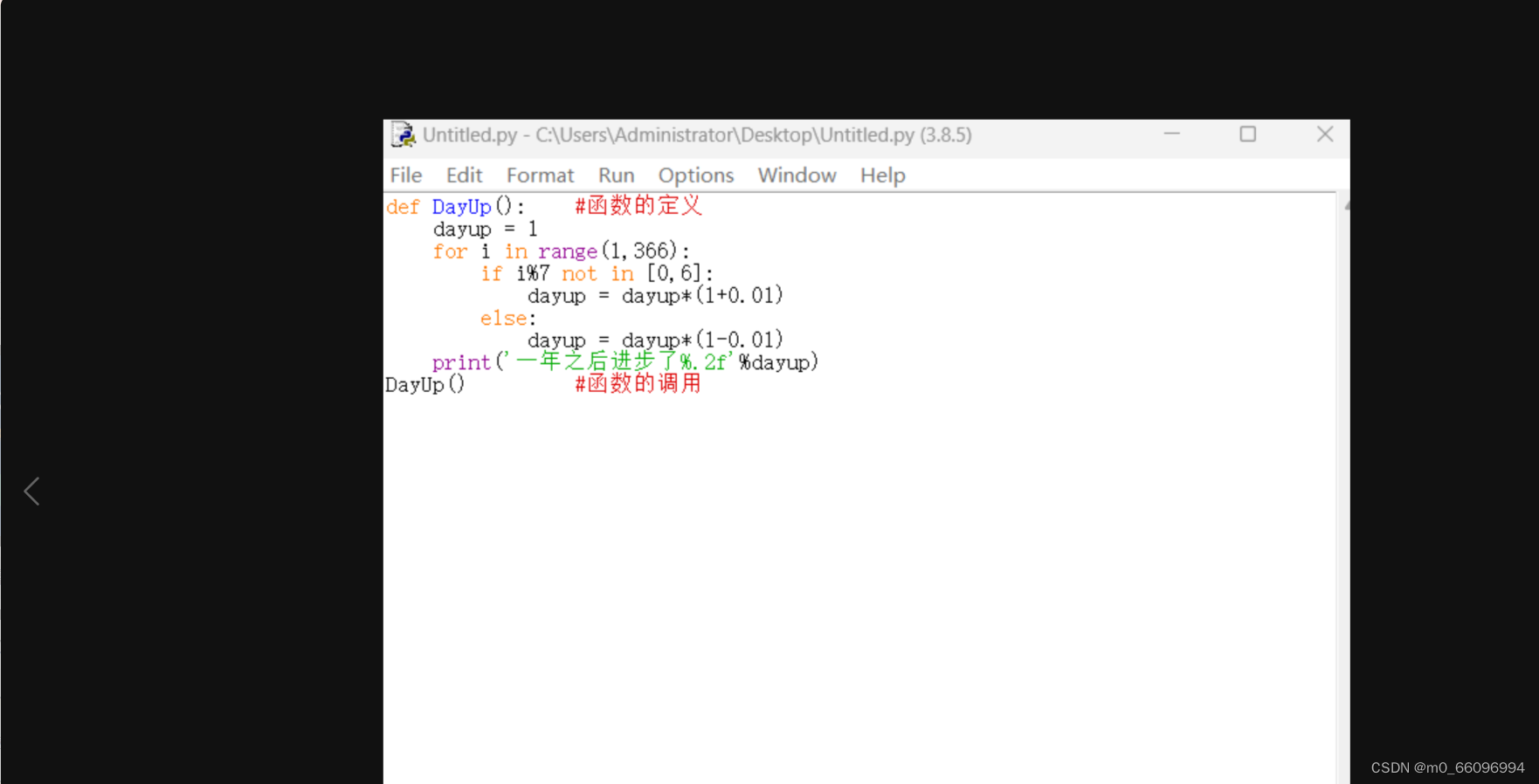Open the Help menu
1539x784 pixels.
[882, 175]
